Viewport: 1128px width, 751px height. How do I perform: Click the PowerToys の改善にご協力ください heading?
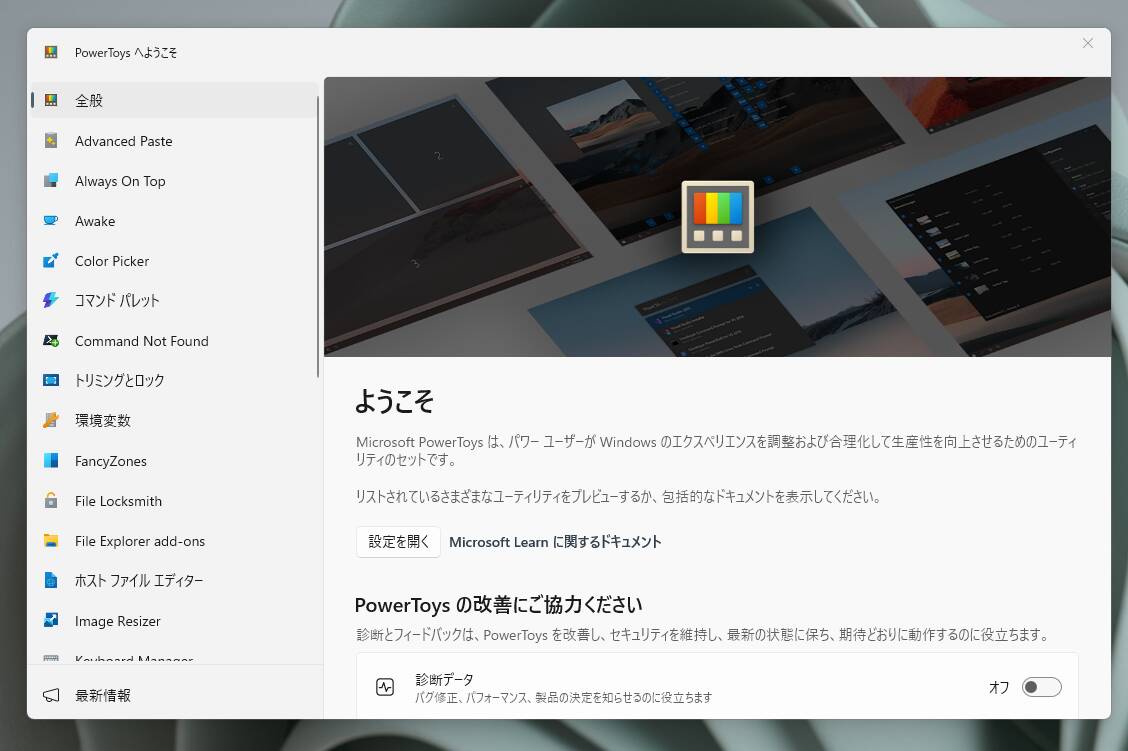click(x=498, y=604)
